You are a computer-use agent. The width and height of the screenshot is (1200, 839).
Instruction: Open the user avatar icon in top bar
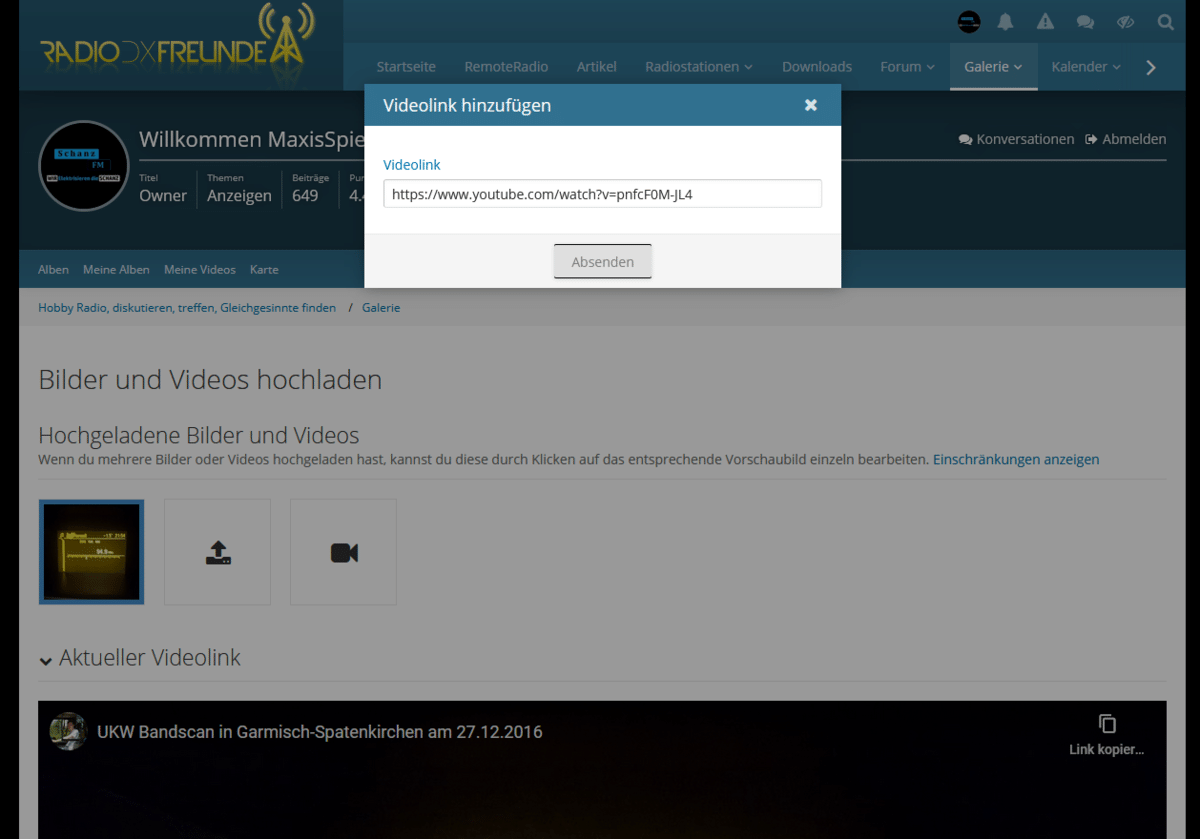968,22
